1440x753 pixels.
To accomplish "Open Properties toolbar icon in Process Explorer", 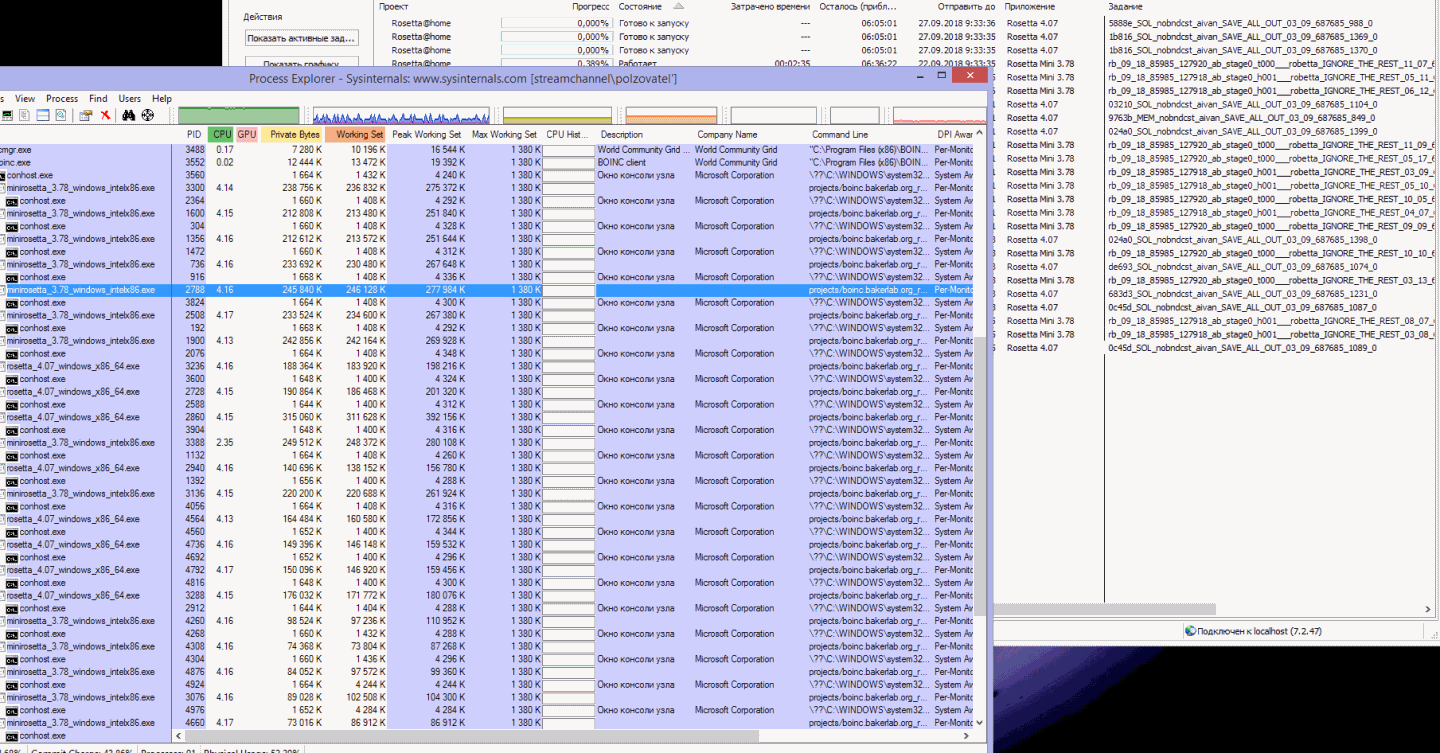I will (x=86, y=116).
